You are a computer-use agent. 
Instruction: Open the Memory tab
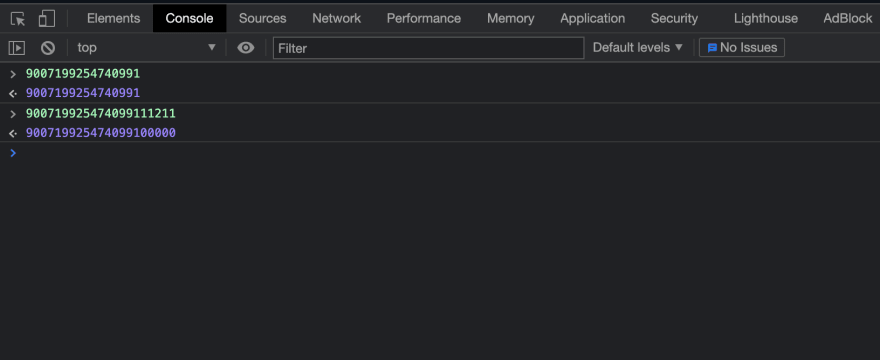tap(510, 19)
